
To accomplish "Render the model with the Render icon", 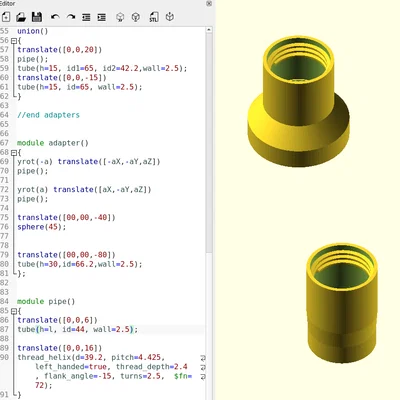I will pyautogui.click(x=136, y=17).
